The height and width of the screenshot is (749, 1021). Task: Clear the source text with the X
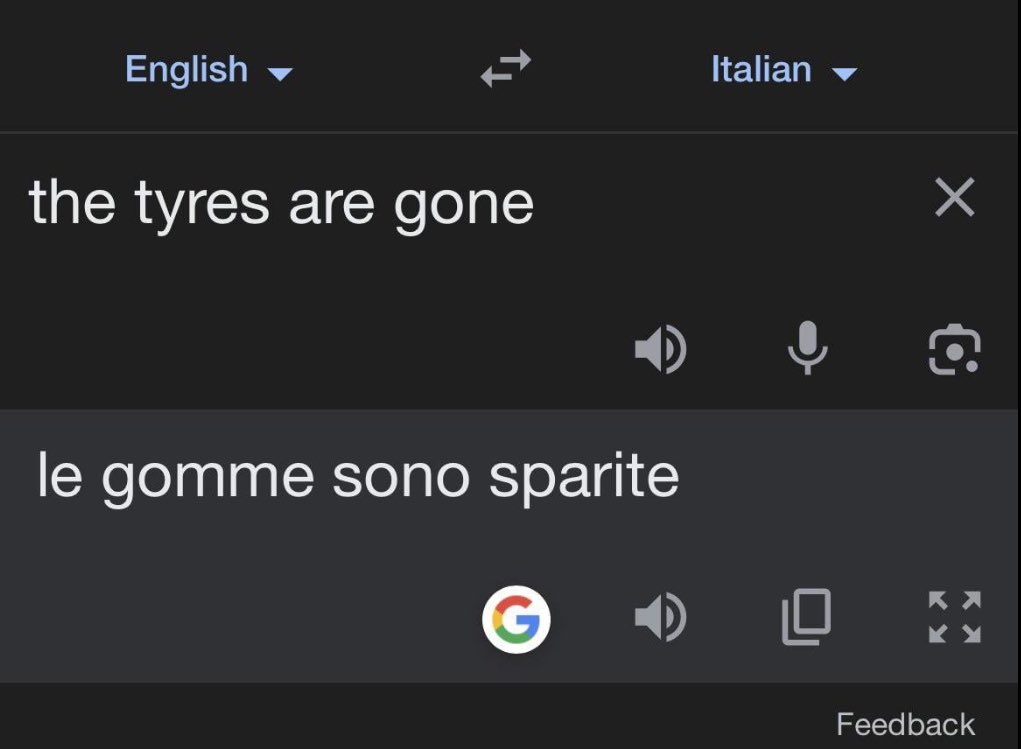(x=955, y=197)
